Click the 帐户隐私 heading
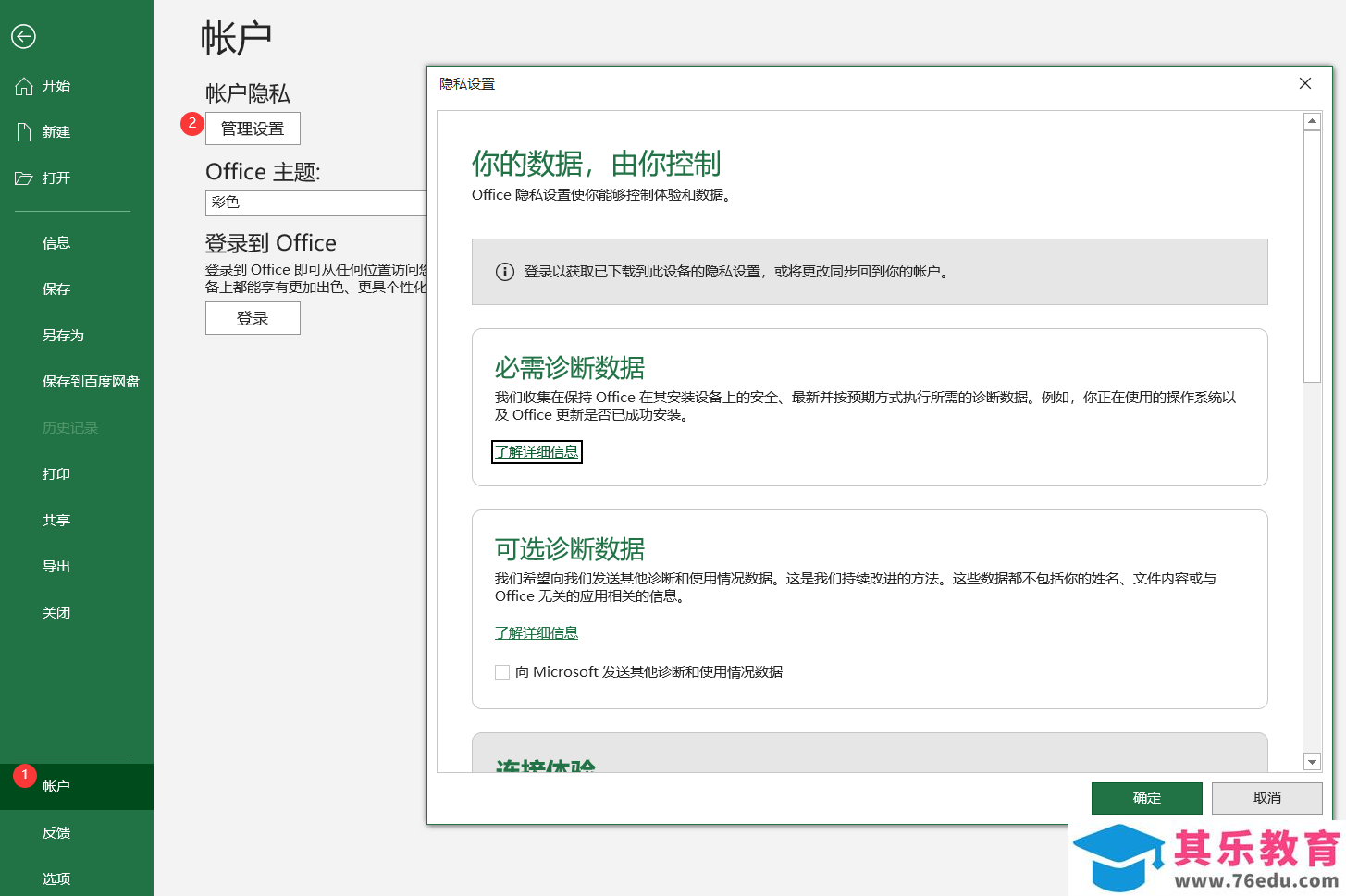Screen dimensions: 1346x896 click(x=248, y=93)
